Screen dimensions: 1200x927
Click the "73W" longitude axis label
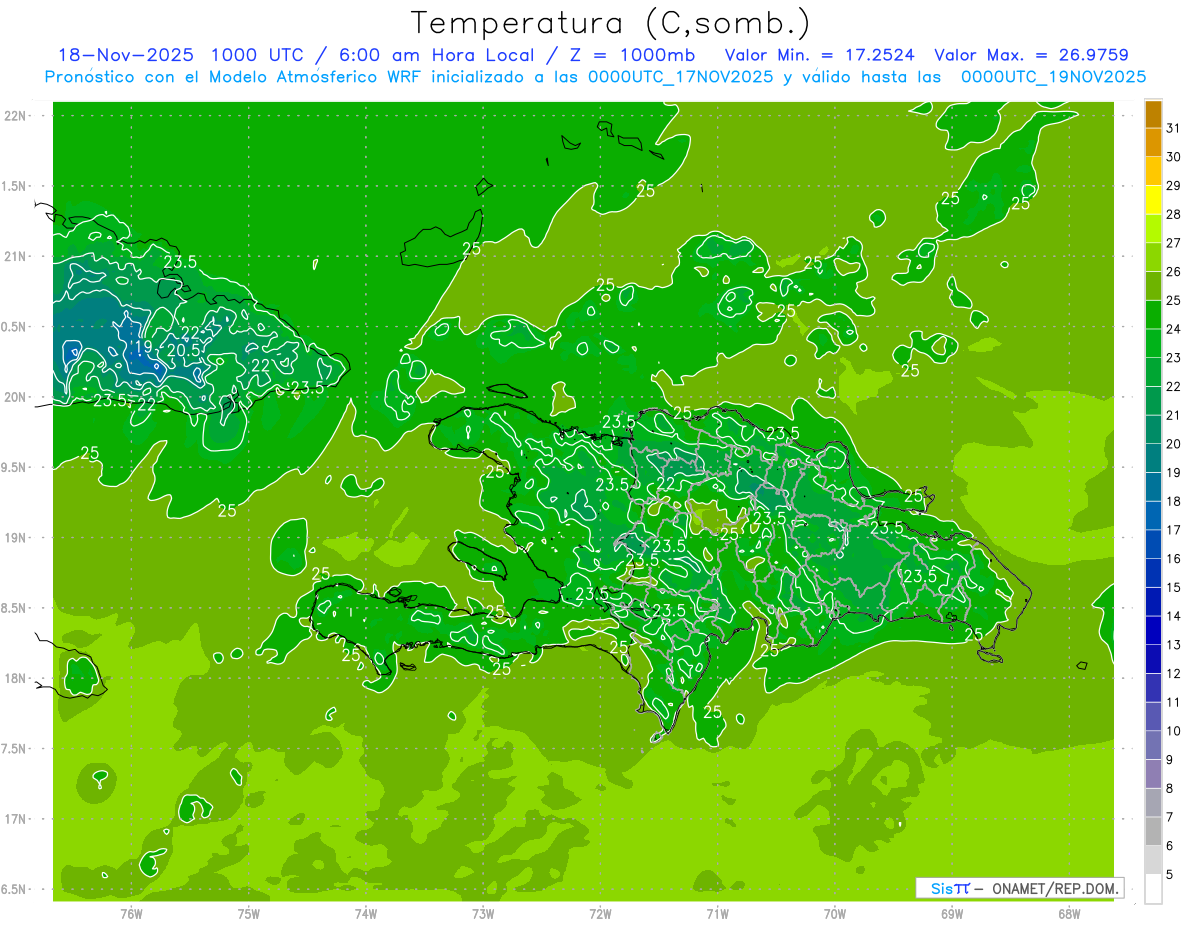[x=483, y=914]
